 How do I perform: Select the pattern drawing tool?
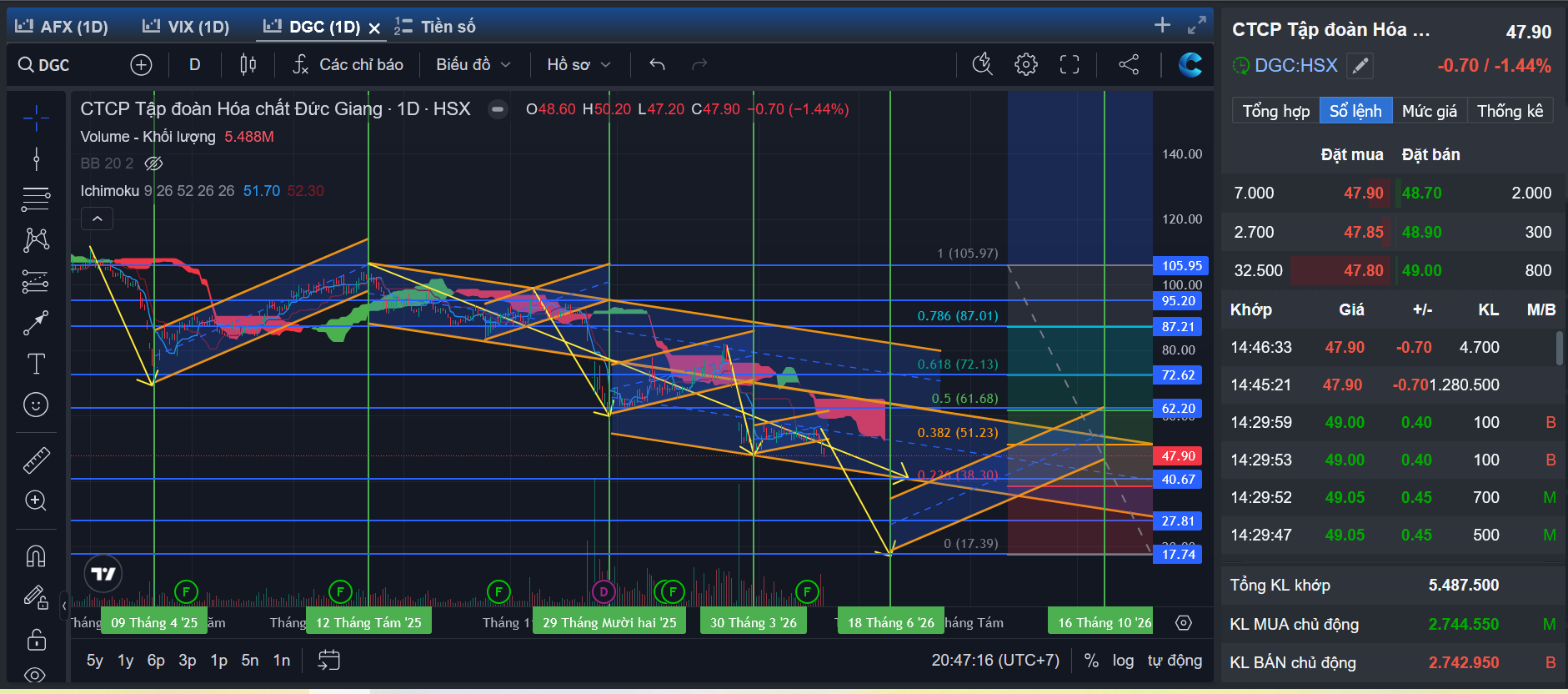[x=36, y=240]
